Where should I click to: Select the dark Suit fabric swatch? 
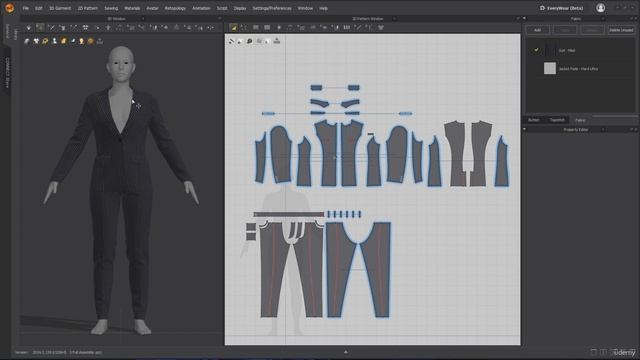coord(550,50)
